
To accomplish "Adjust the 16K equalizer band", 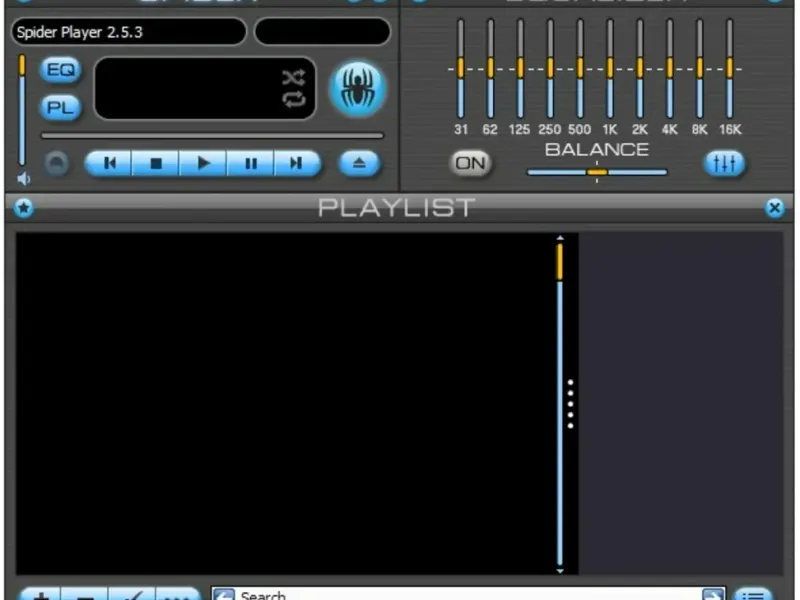I will (x=730, y=69).
